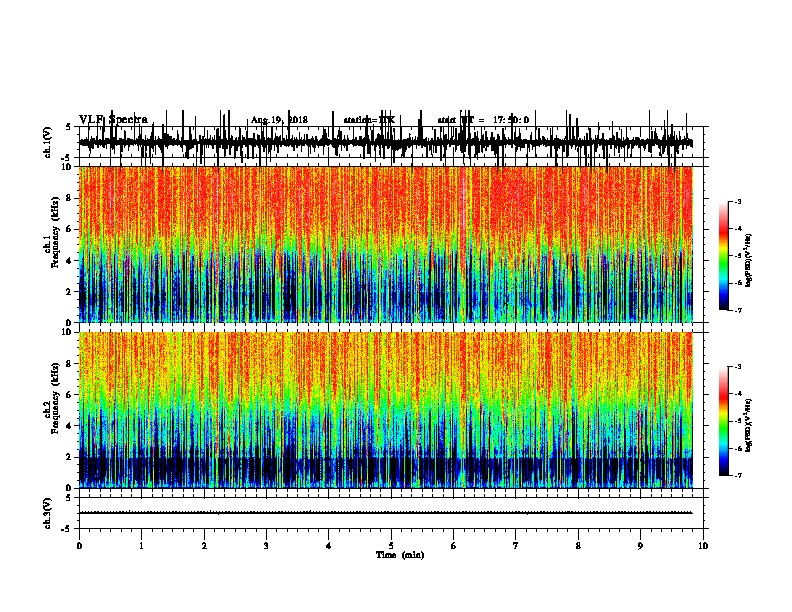Image resolution: width=792 pixels, height=612 pixels.
Task: Click the time-axis tick label '10'
Action: (x=703, y=546)
